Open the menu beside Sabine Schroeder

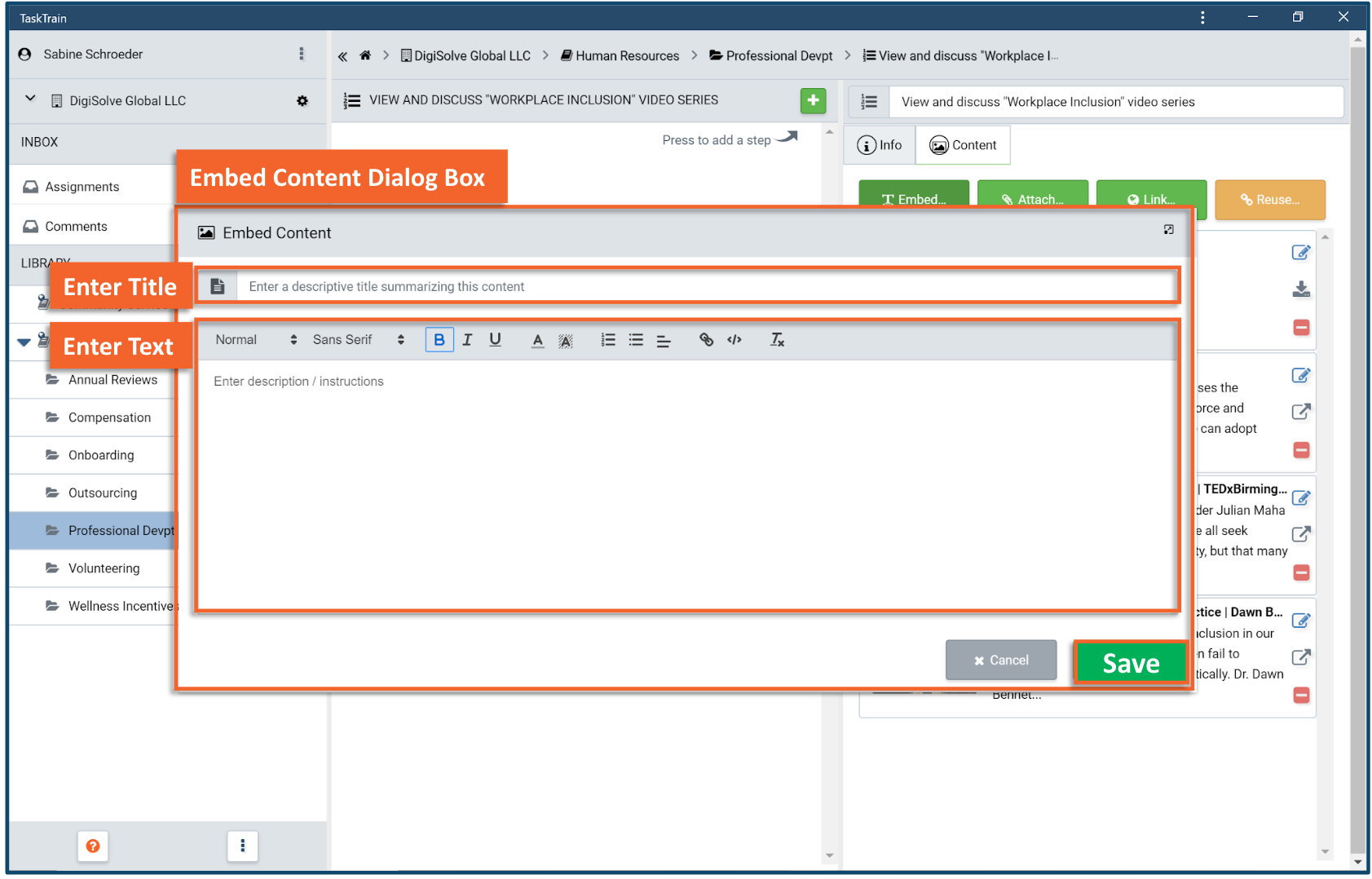(302, 54)
